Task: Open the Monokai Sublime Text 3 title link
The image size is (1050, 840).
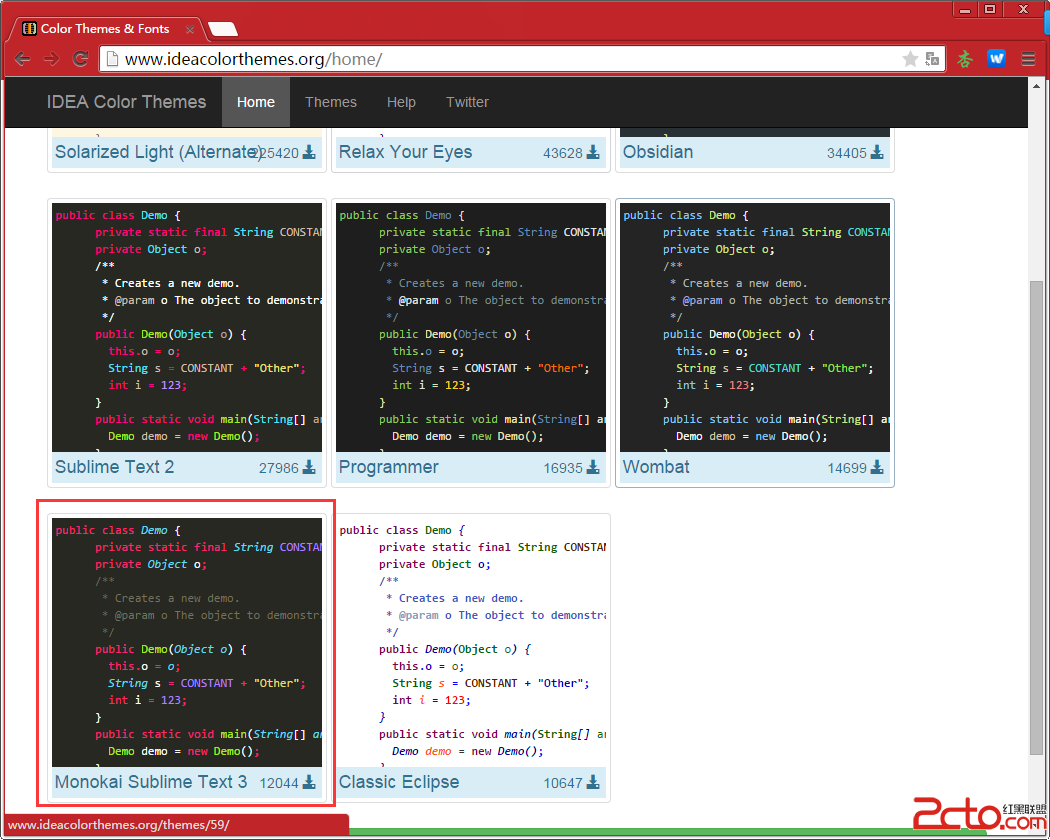Action: point(151,782)
